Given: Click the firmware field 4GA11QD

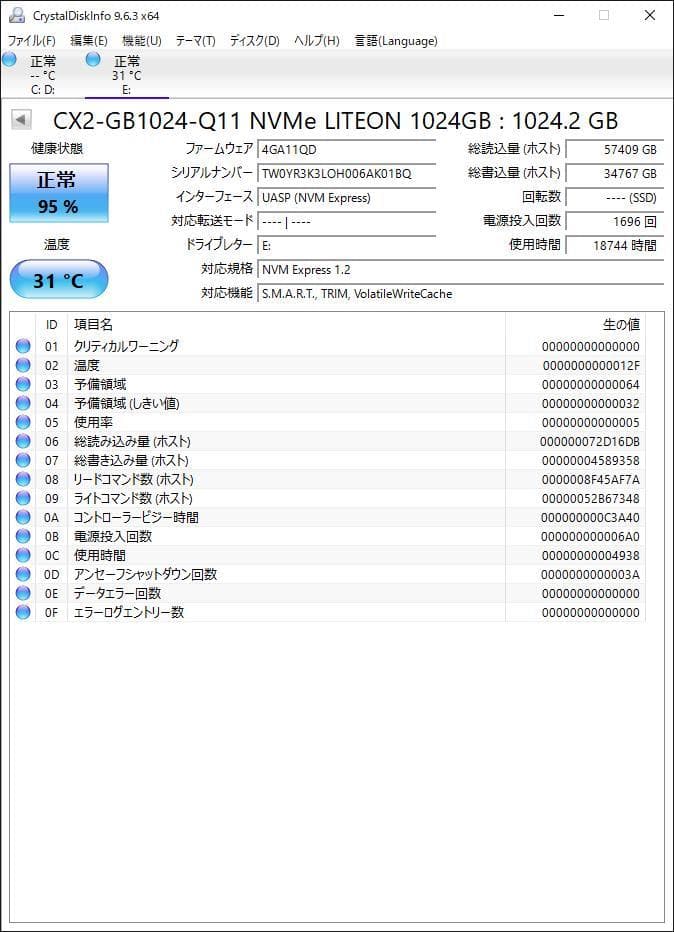Looking at the screenshot, I should [347, 149].
